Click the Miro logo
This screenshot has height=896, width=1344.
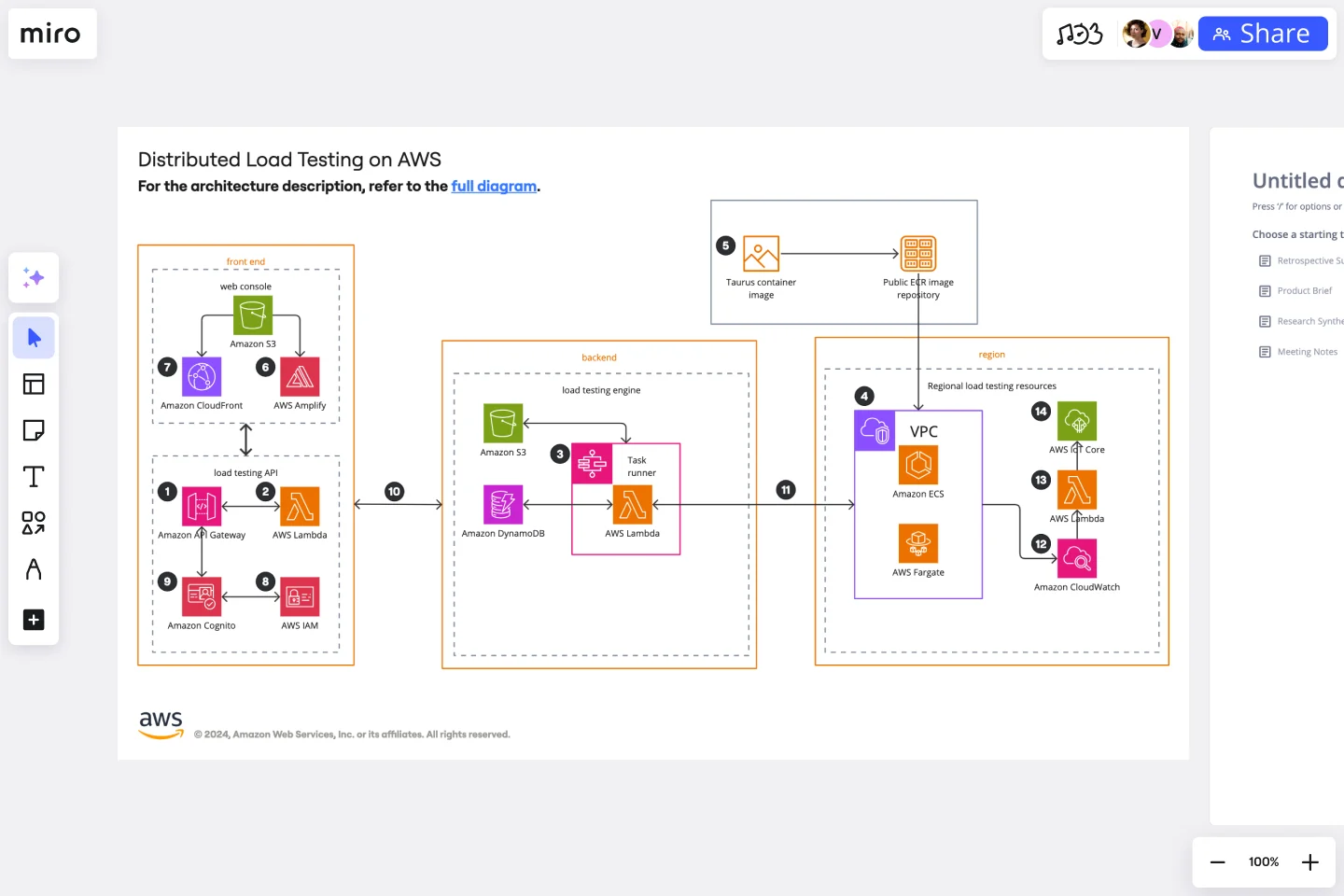pos(50,34)
